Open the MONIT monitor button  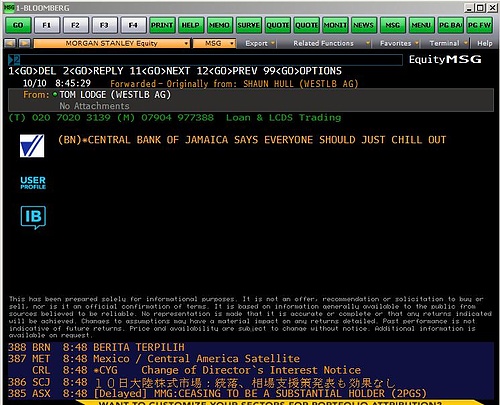point(335,25)
